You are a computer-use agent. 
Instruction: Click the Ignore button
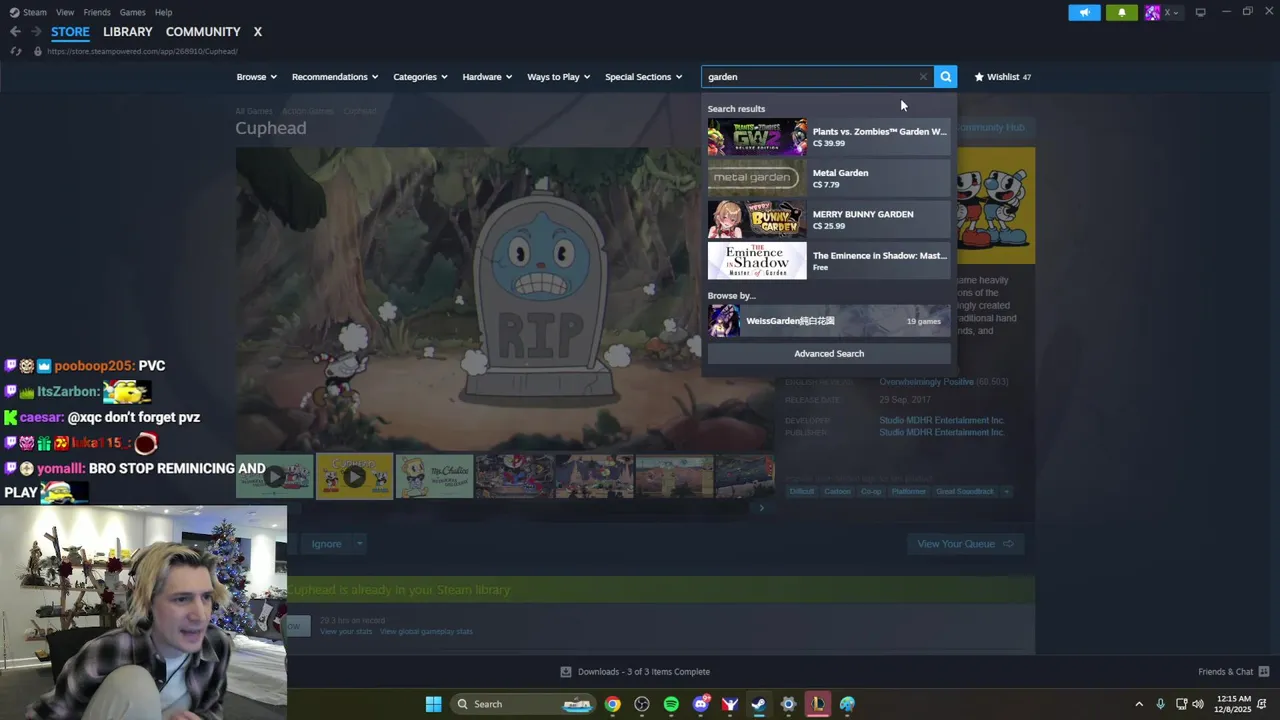pos(326,544)
